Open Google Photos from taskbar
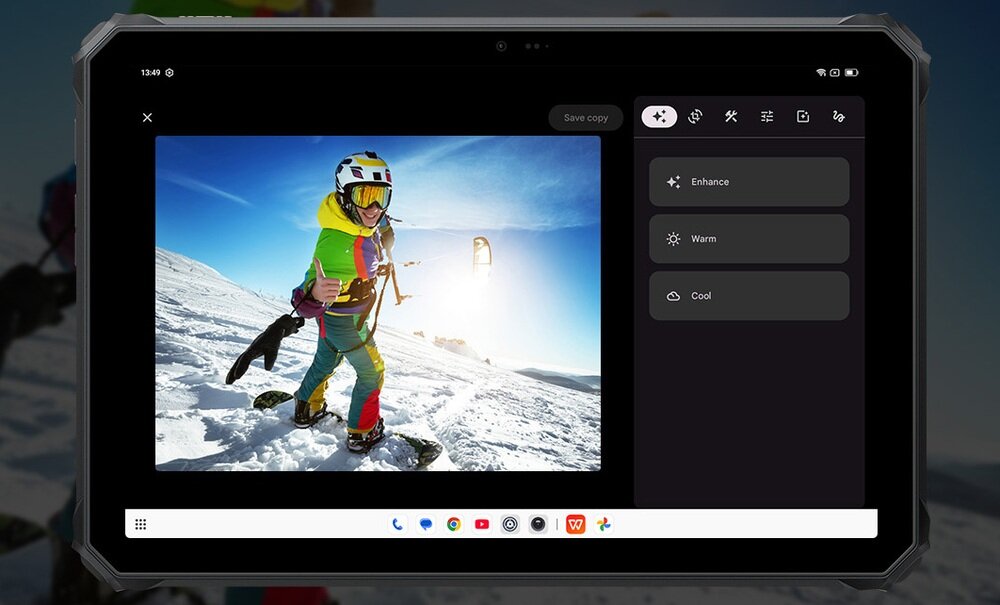The height and width of the screenshot is (605, 1000). (603, 524)
